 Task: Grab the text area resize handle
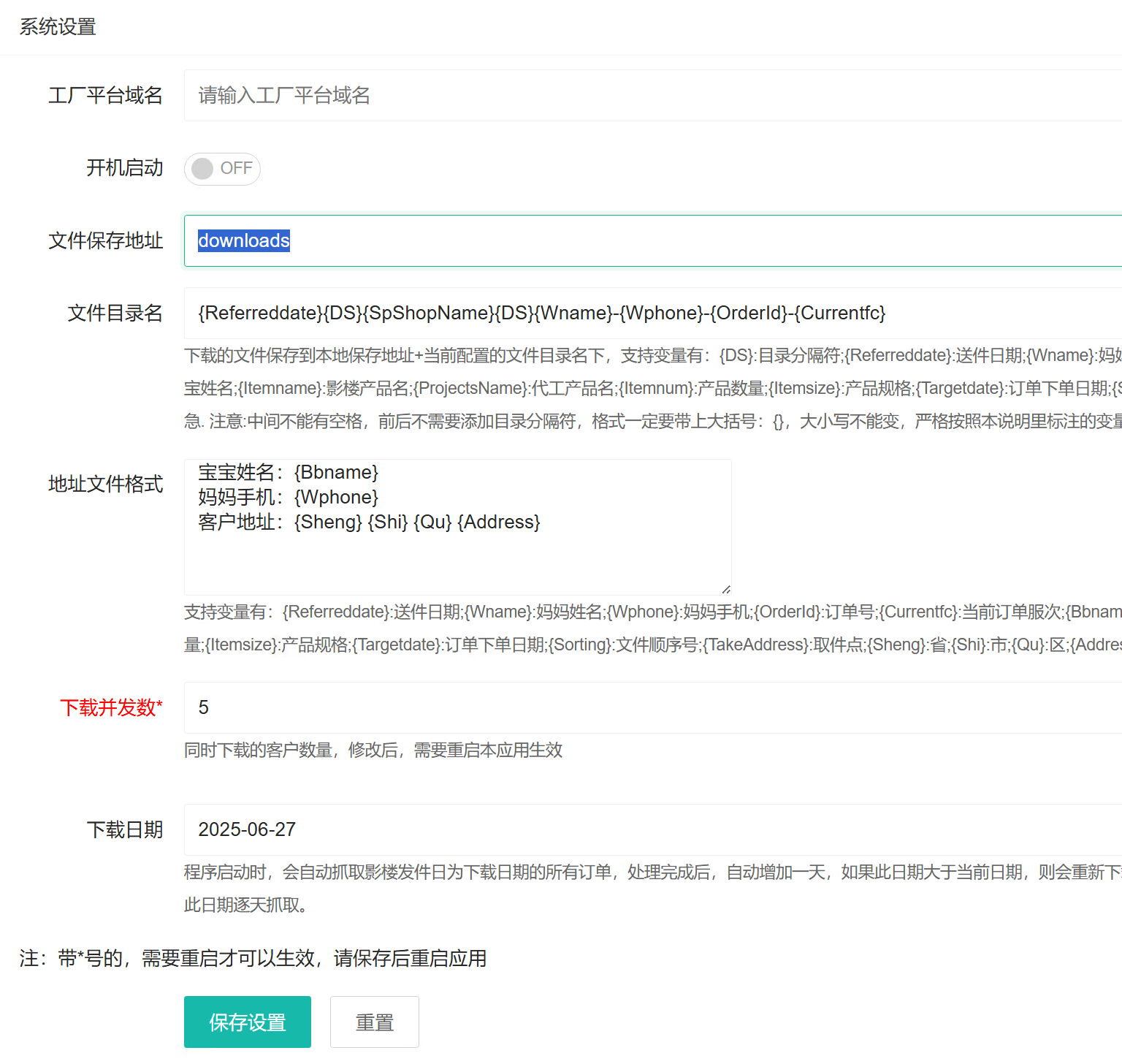[725, 589]
